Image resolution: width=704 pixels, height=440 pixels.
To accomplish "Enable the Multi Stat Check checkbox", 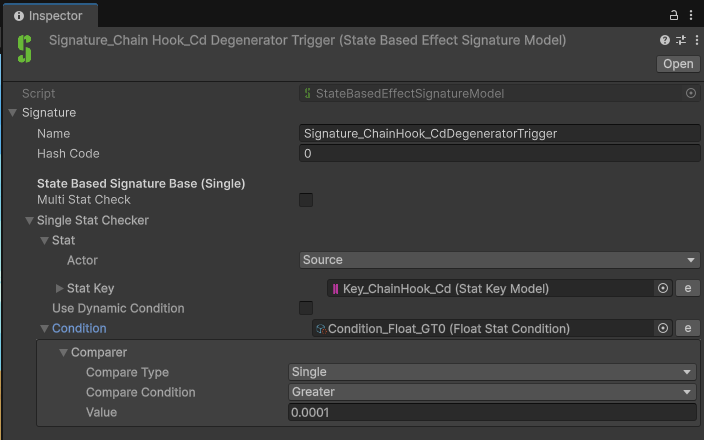I will click(306, 200).
